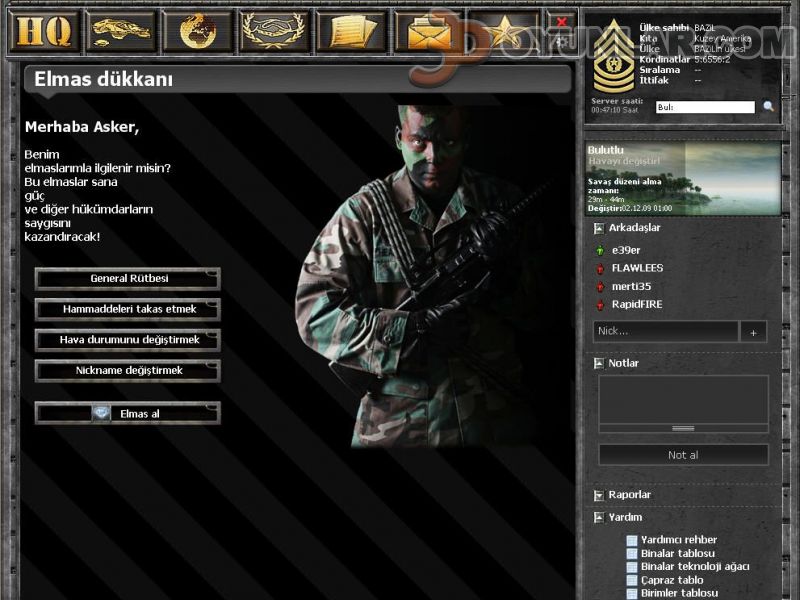The height and width of the screenshot is (600, 800).
Task: Collapse the Arkadaşlar friends section
Action: pos(598,228)
